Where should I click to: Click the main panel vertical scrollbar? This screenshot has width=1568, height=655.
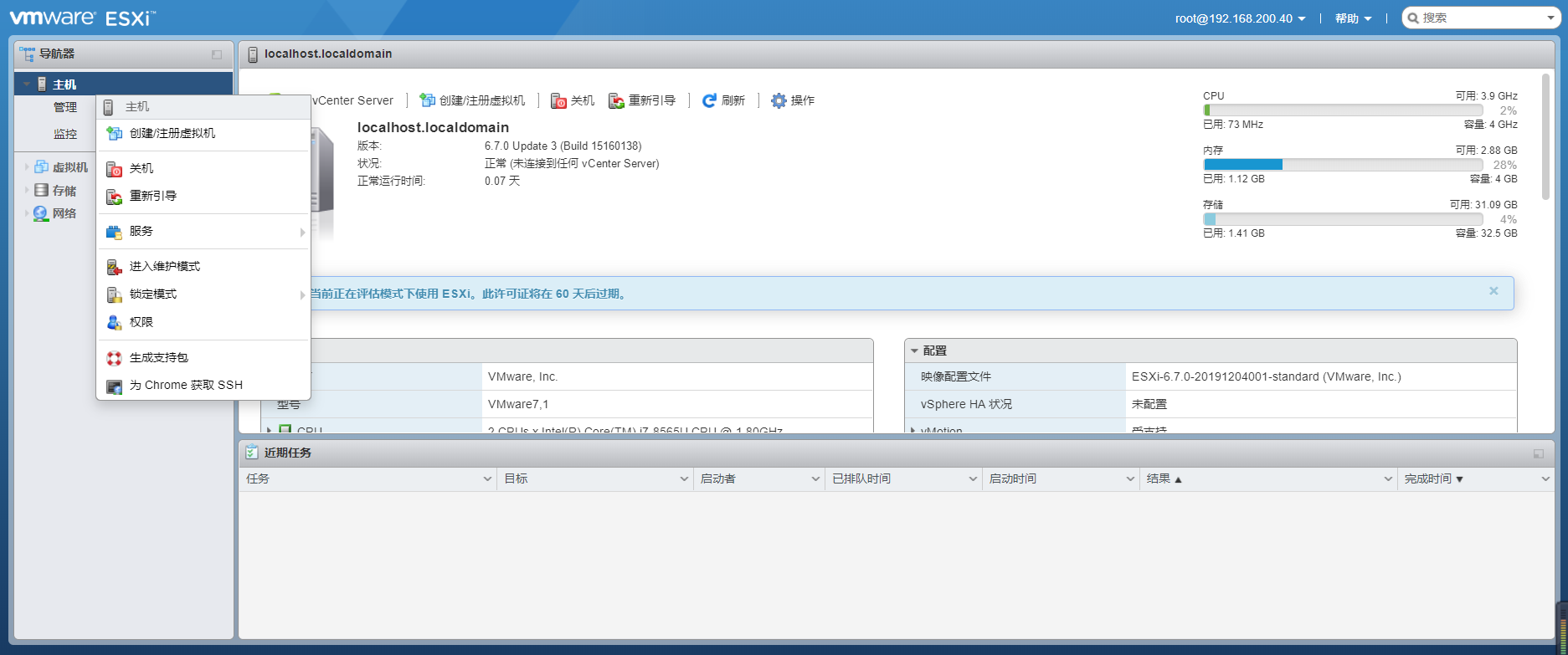tap(1545, 136)
